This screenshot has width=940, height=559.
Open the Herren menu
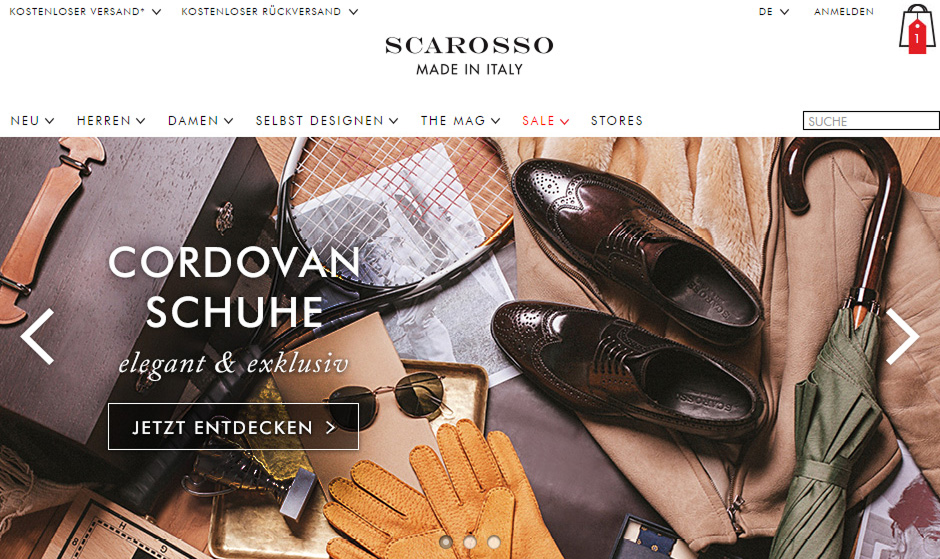click(x=111, y=121)
